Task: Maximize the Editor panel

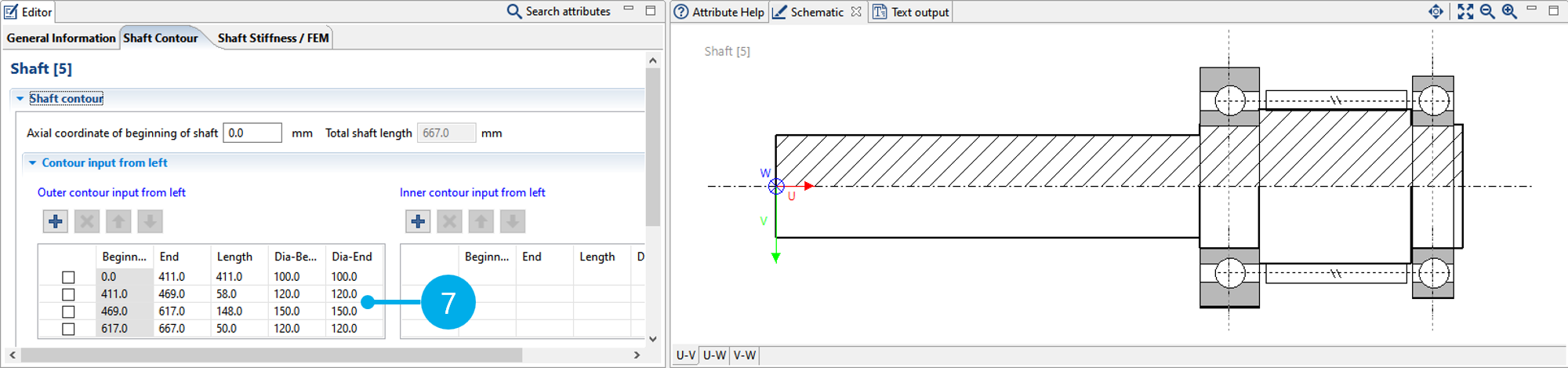Action: click(651, 10)
